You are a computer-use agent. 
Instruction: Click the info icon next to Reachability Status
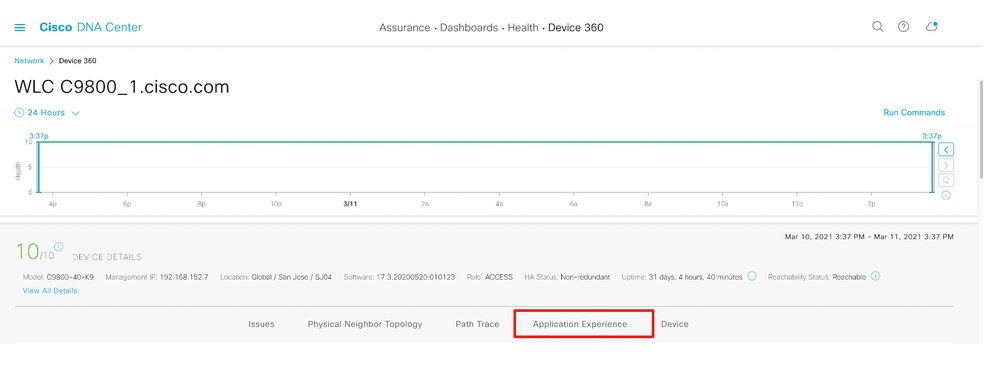[875, 276]
